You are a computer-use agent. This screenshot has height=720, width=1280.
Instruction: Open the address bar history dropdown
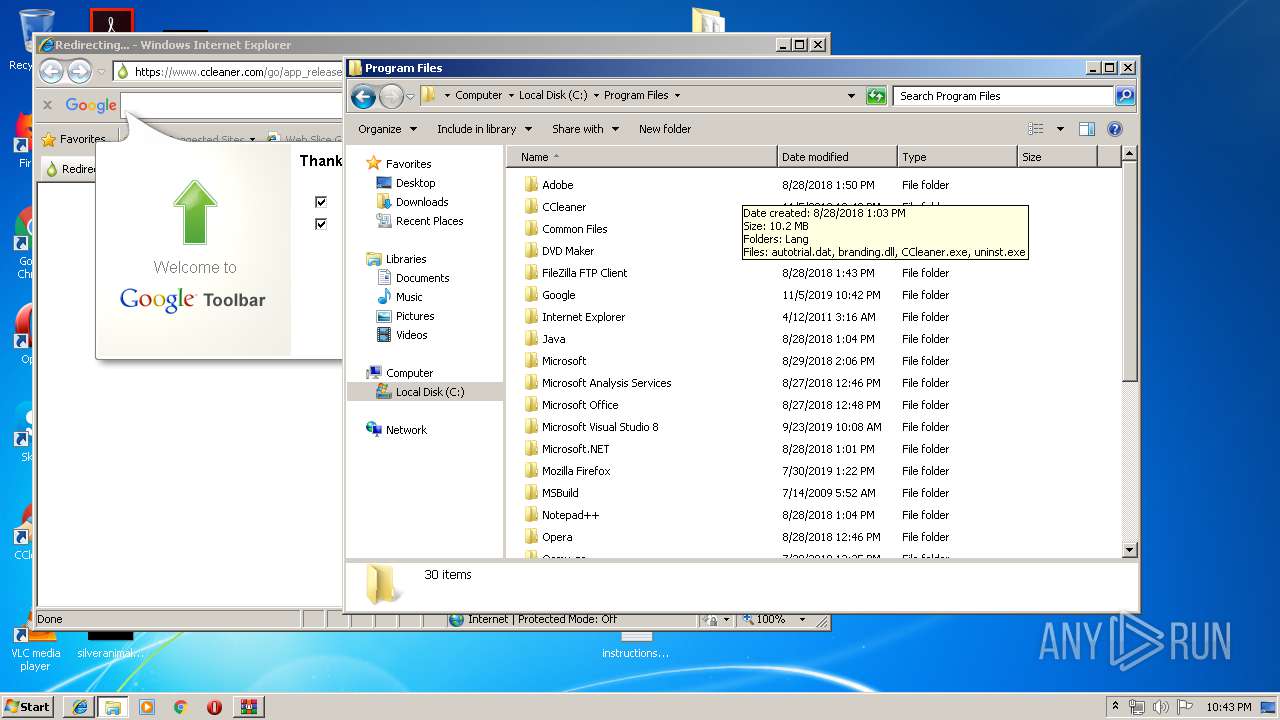point(851,96)
